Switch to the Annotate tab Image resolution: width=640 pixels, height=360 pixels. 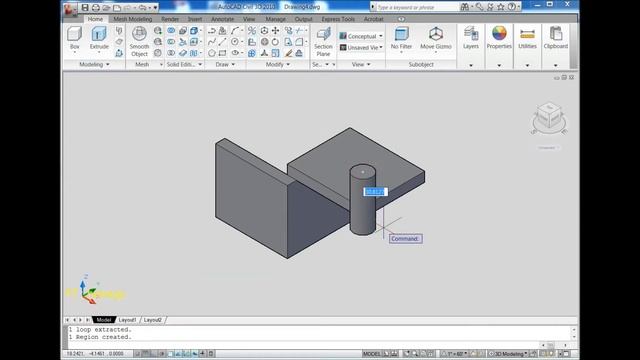coord(222,19)
